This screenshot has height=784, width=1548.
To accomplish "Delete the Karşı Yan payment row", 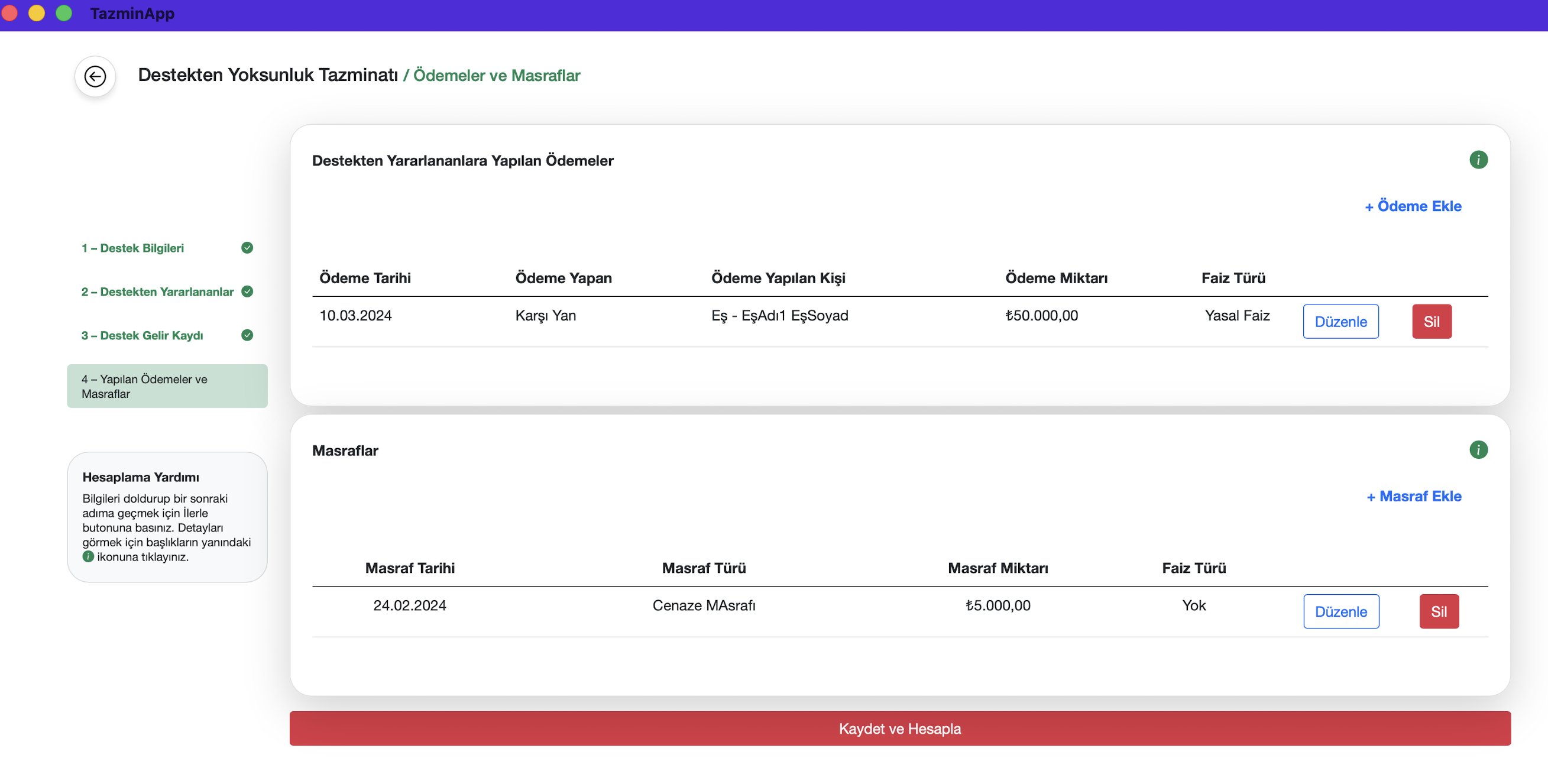I will (x=1431, y=322).
